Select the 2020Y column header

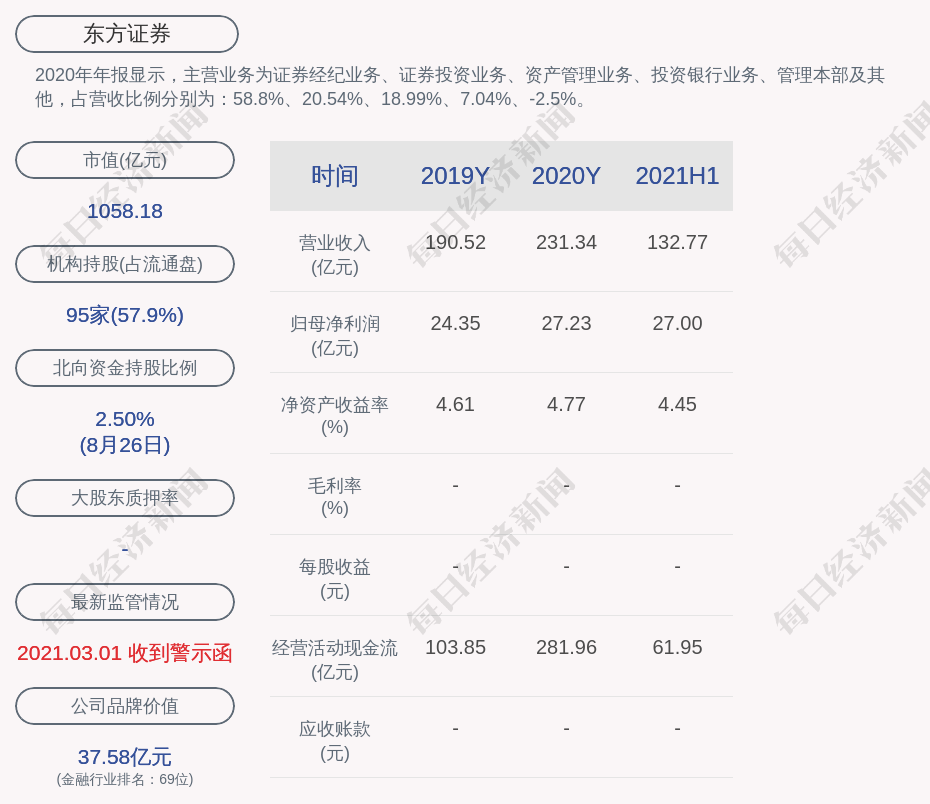tap(566, 176)
